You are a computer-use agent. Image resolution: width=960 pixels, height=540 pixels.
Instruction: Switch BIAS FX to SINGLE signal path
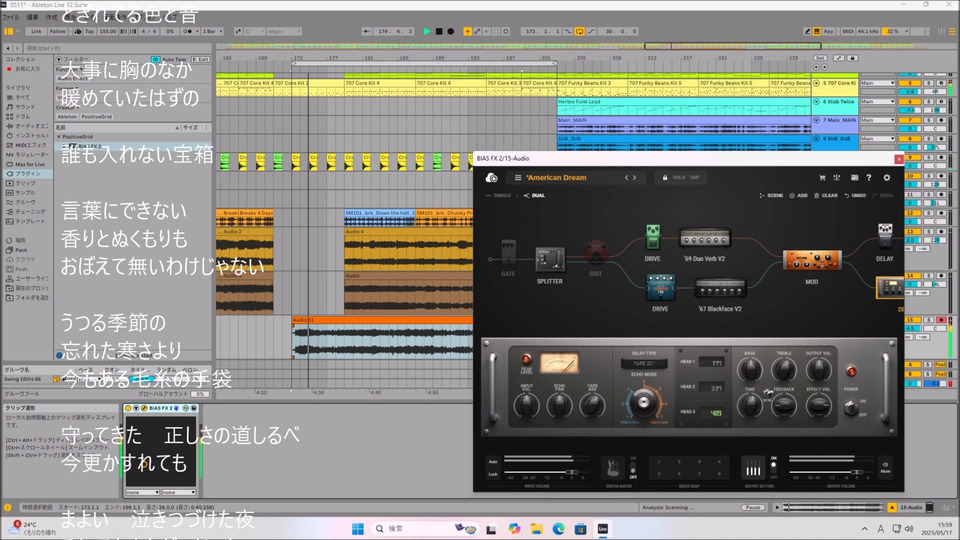pyautogui.click(x=498, y=195)
